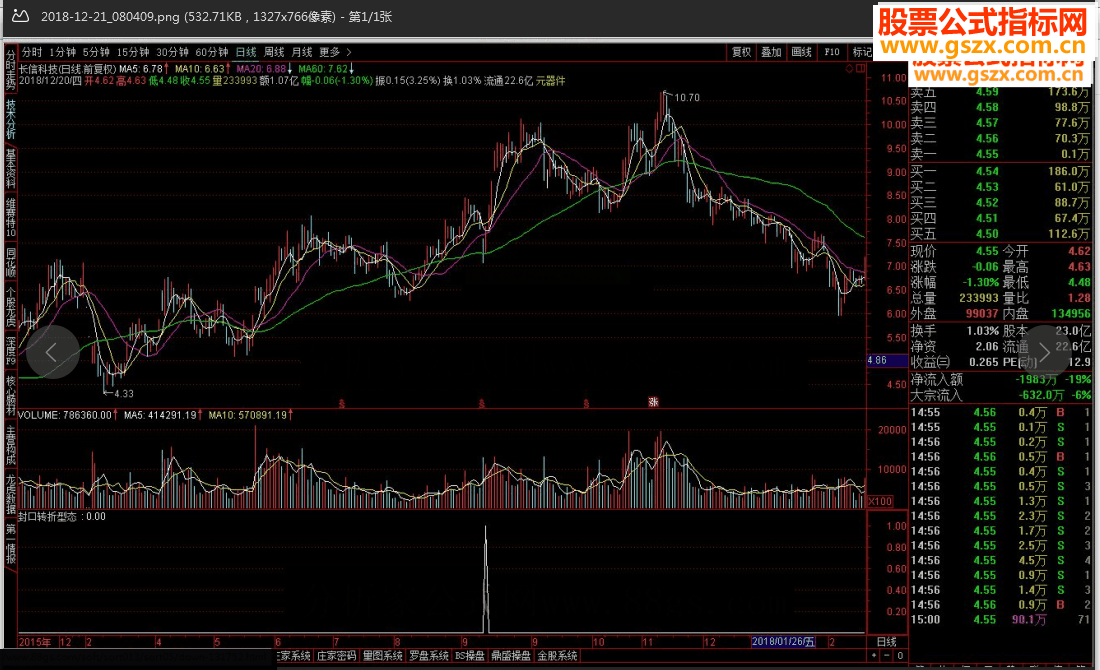Image resolution: width=1100 pixels, height=670 pixels.
Task: Click the X100 volume scale label
Action: 880,501
